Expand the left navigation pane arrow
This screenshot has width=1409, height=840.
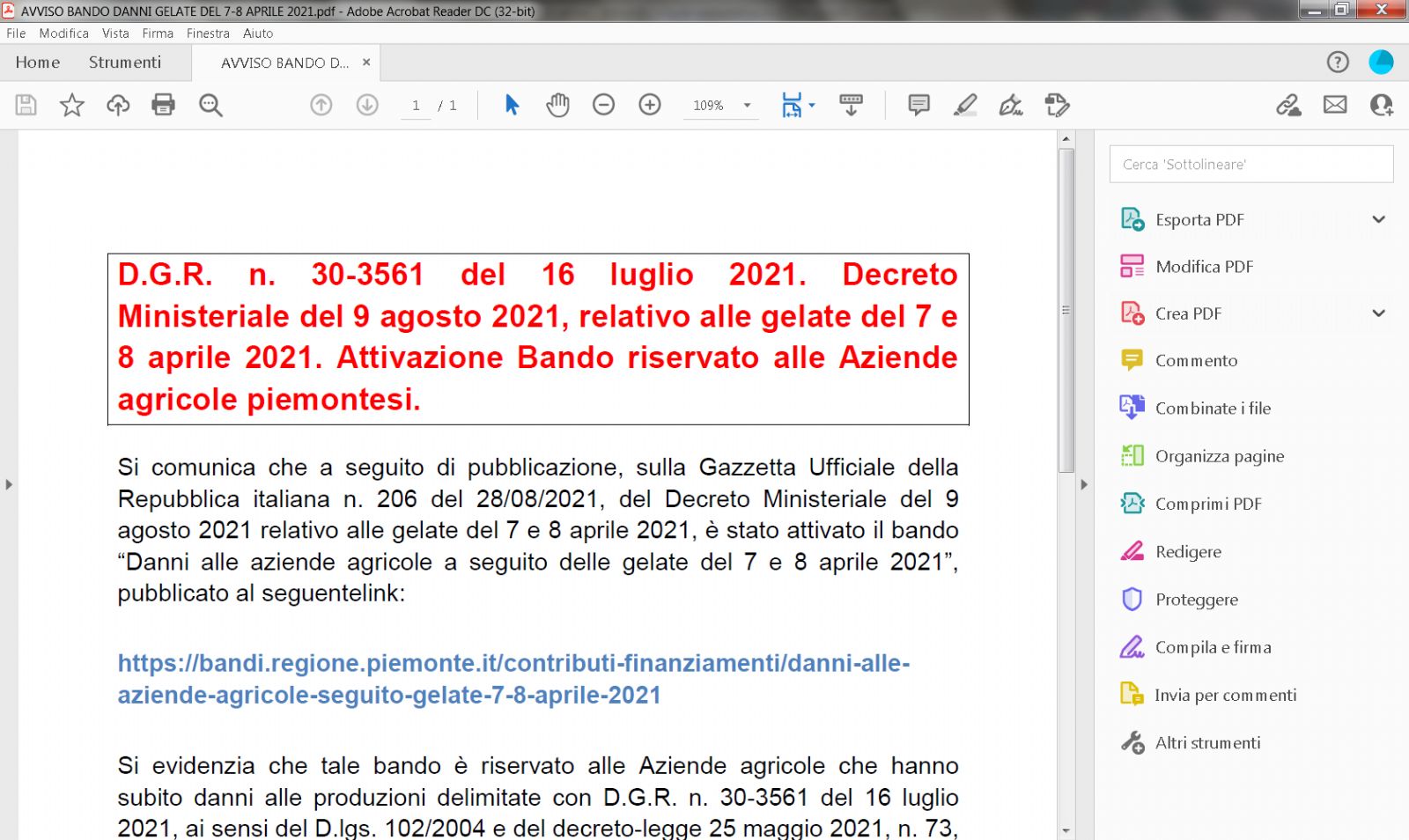pos(9,484)
